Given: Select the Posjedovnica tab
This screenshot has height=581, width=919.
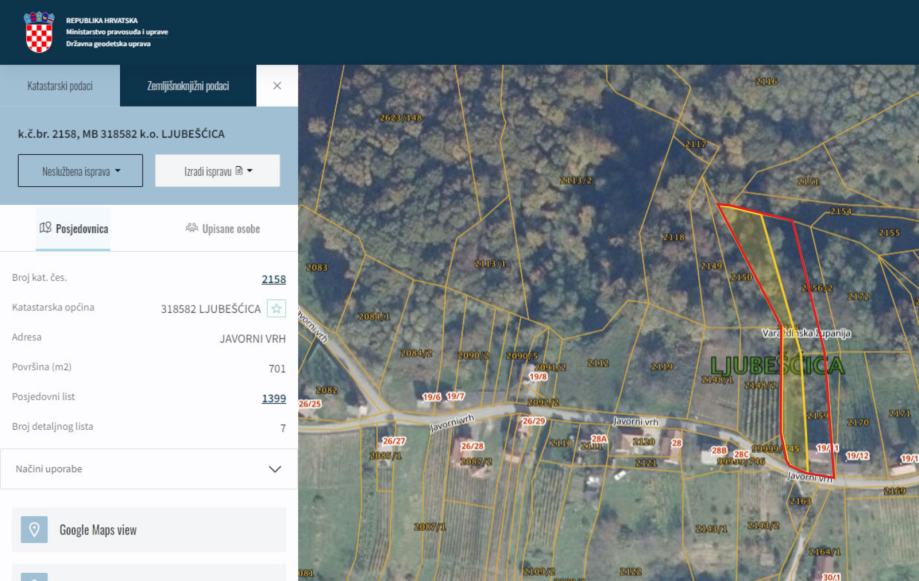Looking at the screenshot, I should [73, 229].
